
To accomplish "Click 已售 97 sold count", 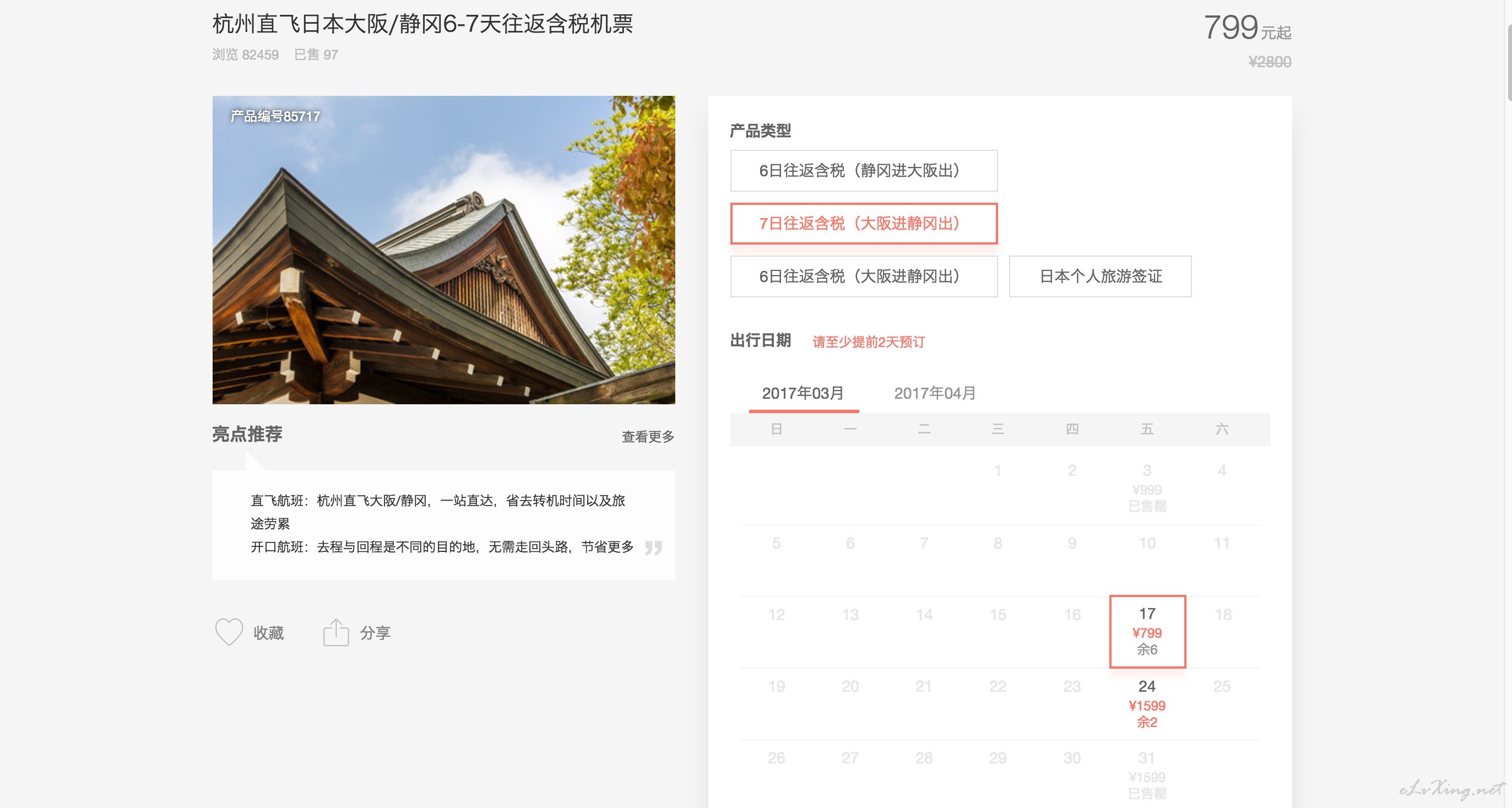I will click(316, 55).
